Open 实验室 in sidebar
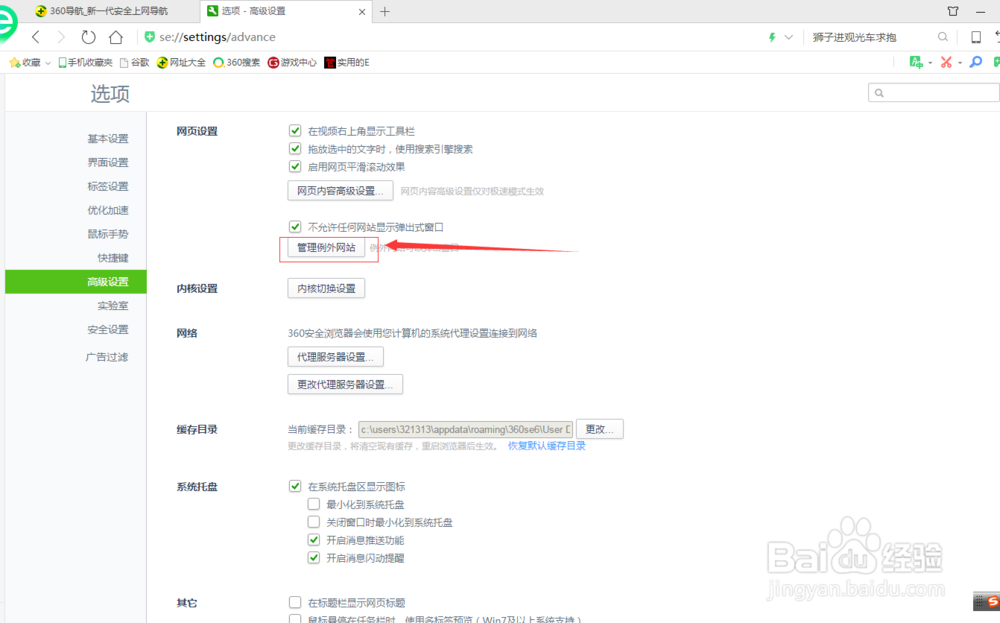This screenshot has height=623, width=1000. (x=113, y=305)
